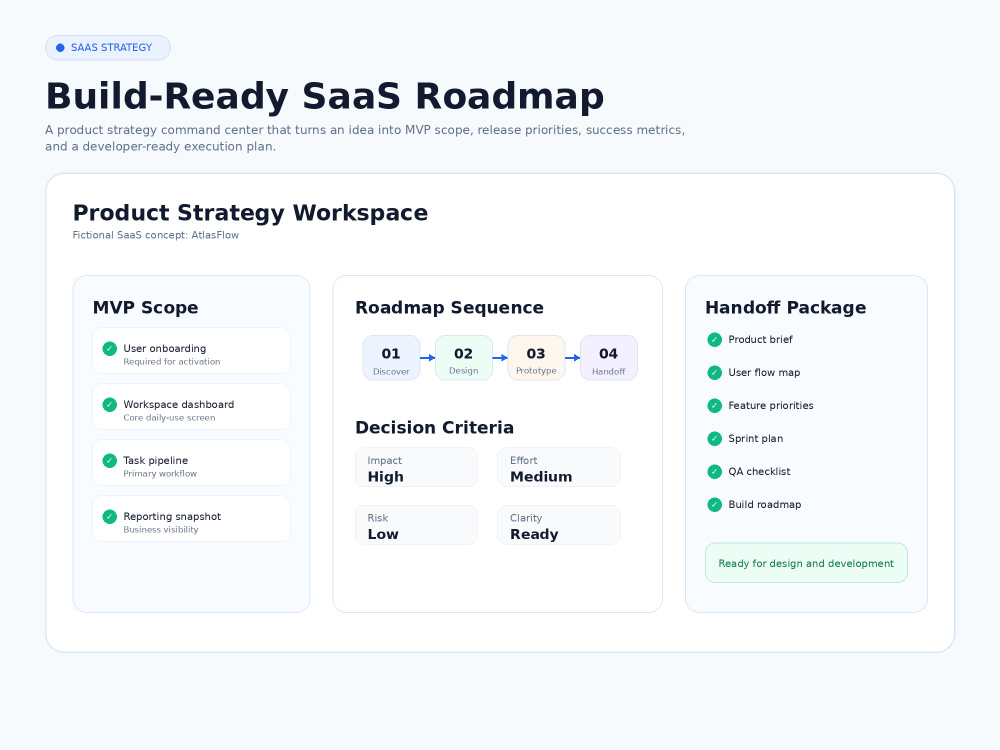Click the Build roadmap text
The height and width of the screenshot is (750, 1000).
click(x=765, y=505)
